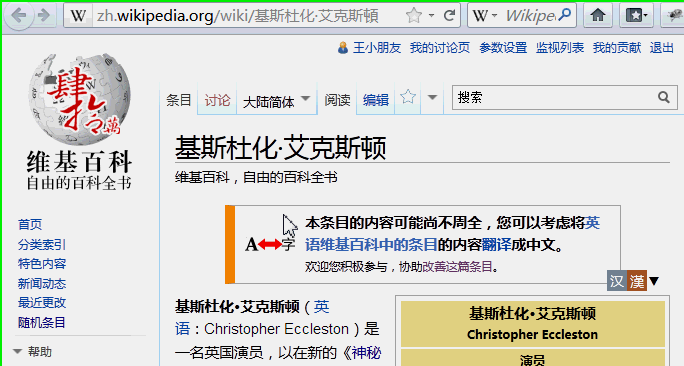The image size is (684, 366).
Task: Switch to traditional 漢 variant button
Action: click(637, 280)
